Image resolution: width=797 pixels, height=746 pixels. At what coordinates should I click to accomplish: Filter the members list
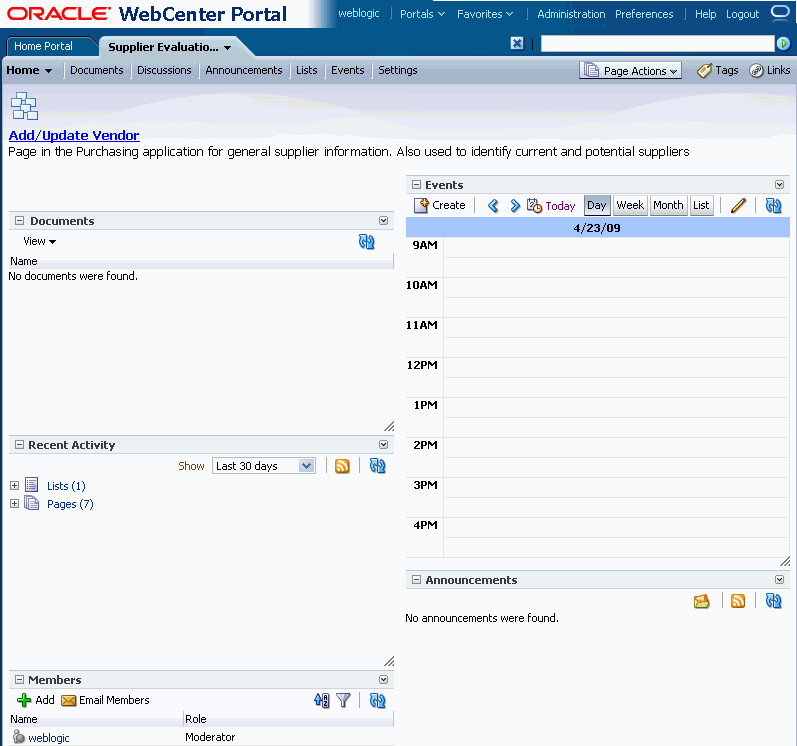(x=343, y=700)
